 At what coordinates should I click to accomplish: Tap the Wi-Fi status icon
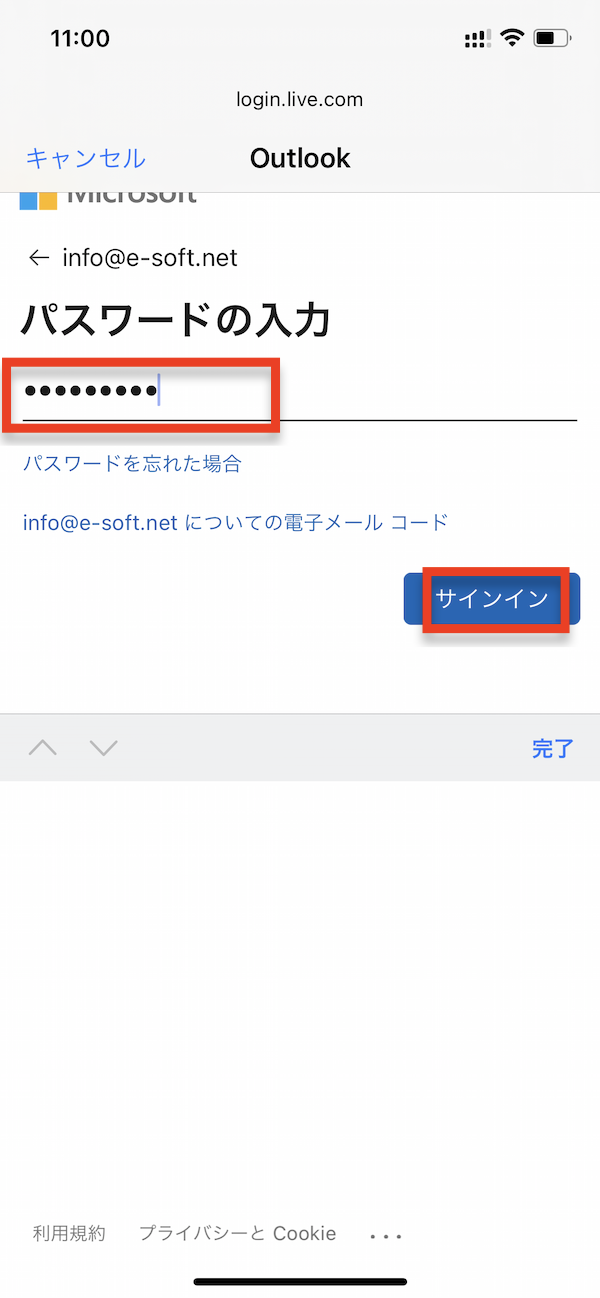[512, 39]
